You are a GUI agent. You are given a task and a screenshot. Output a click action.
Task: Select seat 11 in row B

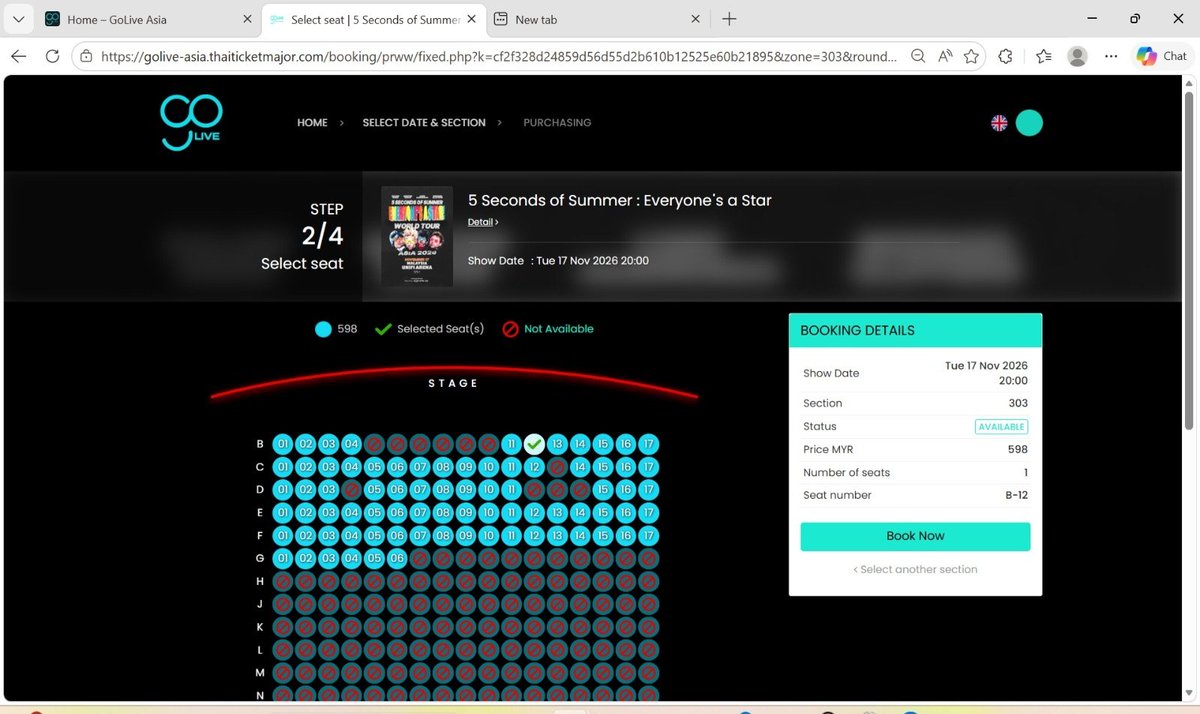click(x=511, y=444)
